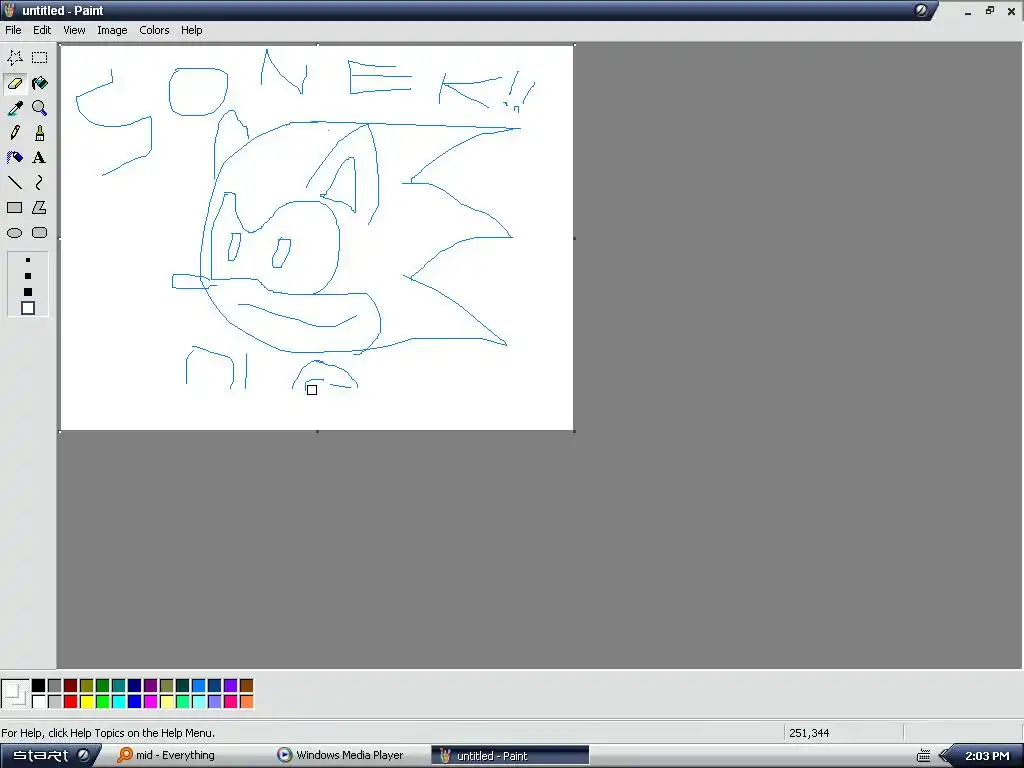
Task: Click status bar text 'For Help, click Help Topics'
Action: click(x=108, y=733)
